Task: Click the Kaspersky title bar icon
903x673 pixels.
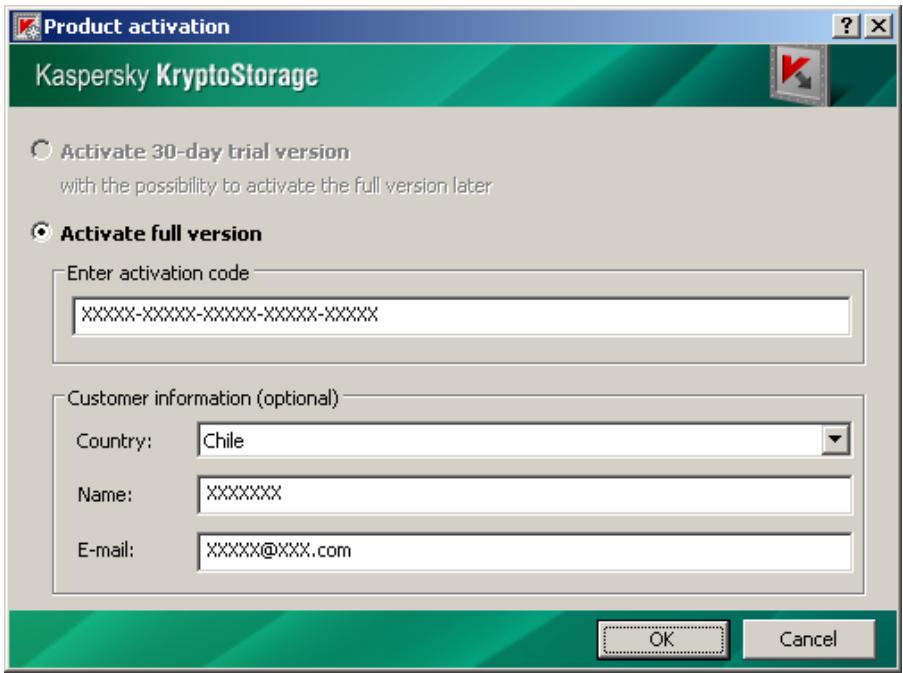Action: 27,26
